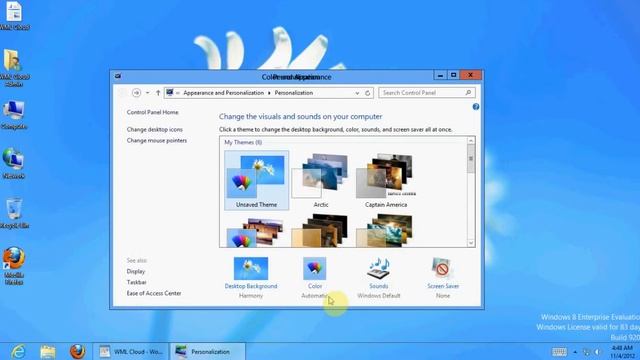Viewport: 640px width, 360px height.
Task: Click Appearance and Personalization breadcrumb
Action: coord(223,93)
